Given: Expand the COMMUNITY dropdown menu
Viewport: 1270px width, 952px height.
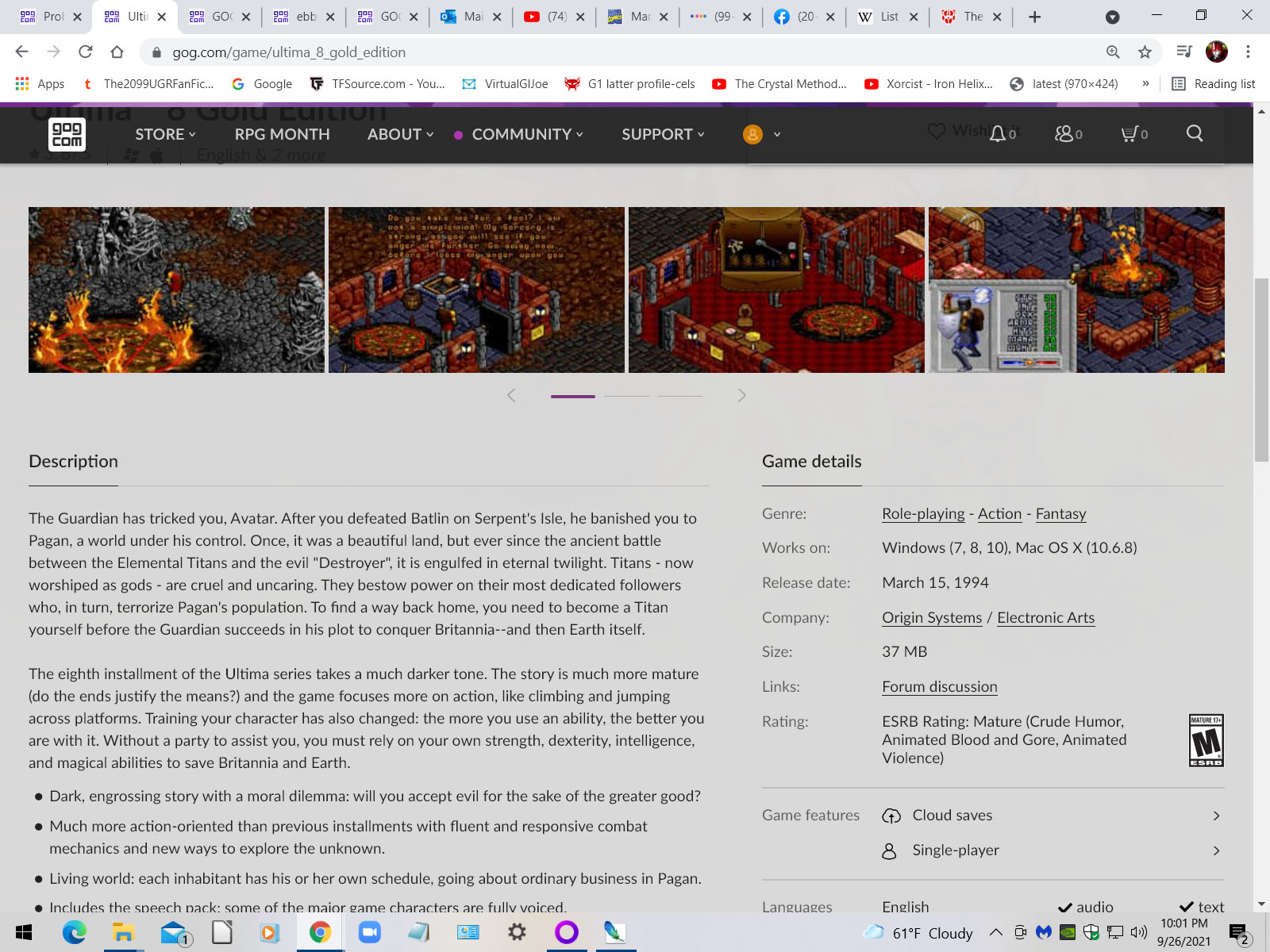Looking at the screenshot, I should [527, 134].
